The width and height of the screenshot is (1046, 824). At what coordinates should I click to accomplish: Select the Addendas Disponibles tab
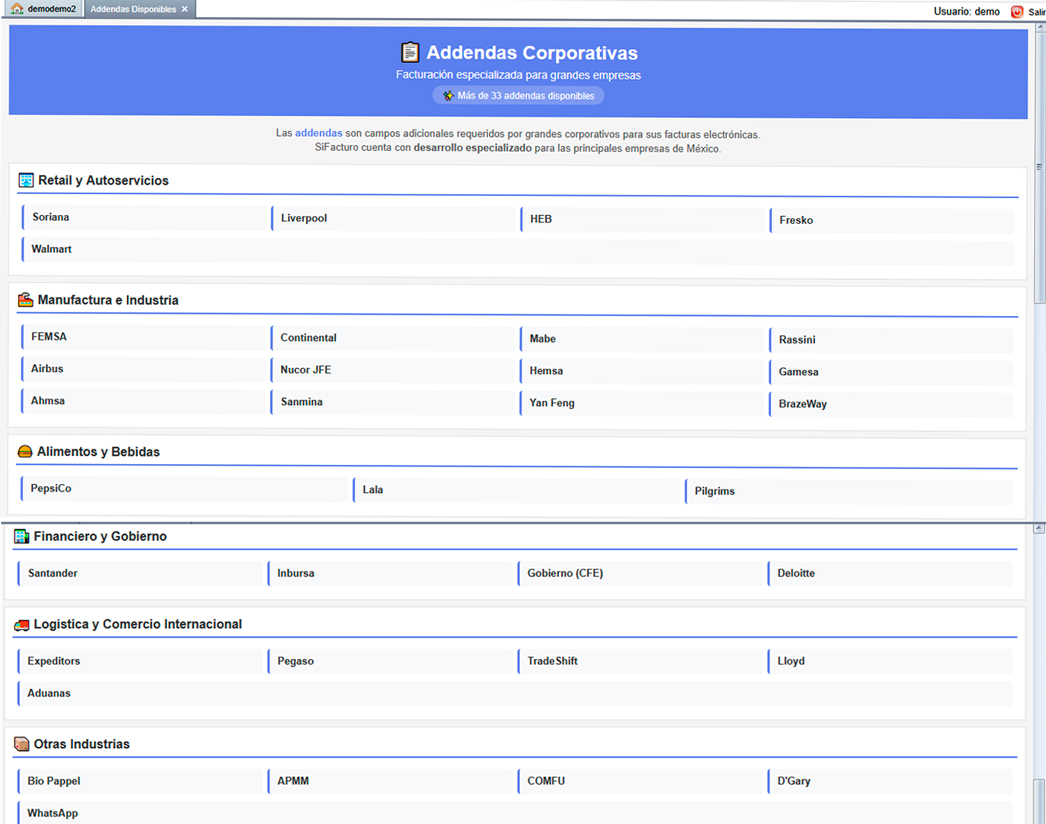click(132, 9)
